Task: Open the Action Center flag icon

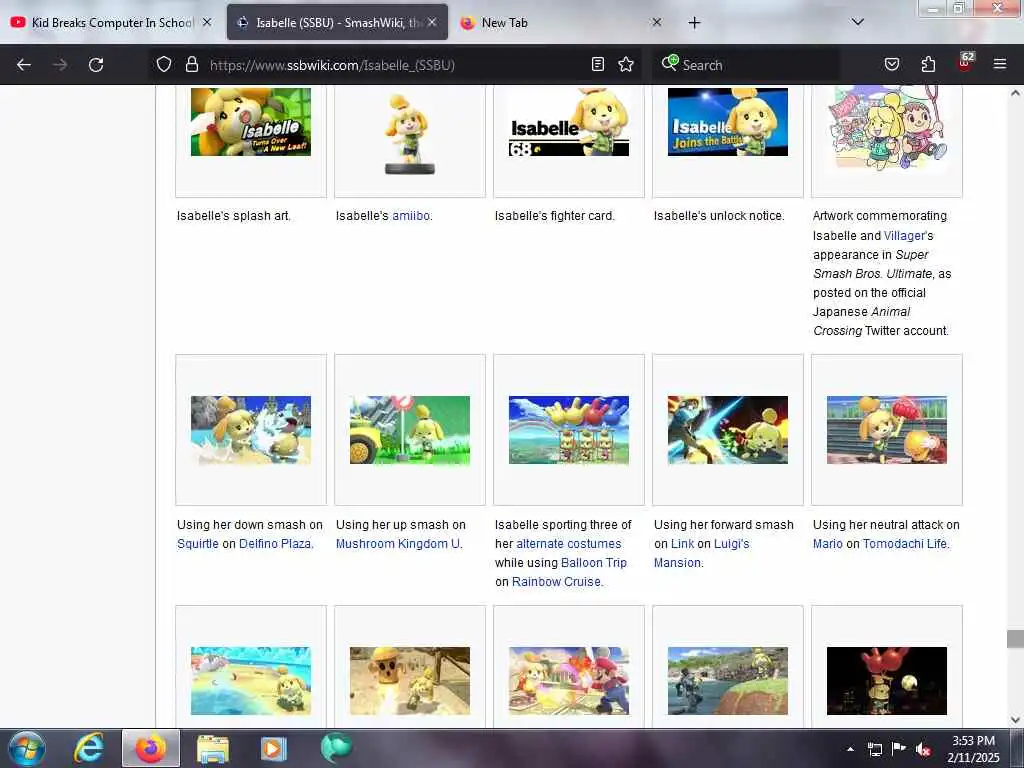Action: (x=899, y=748)
